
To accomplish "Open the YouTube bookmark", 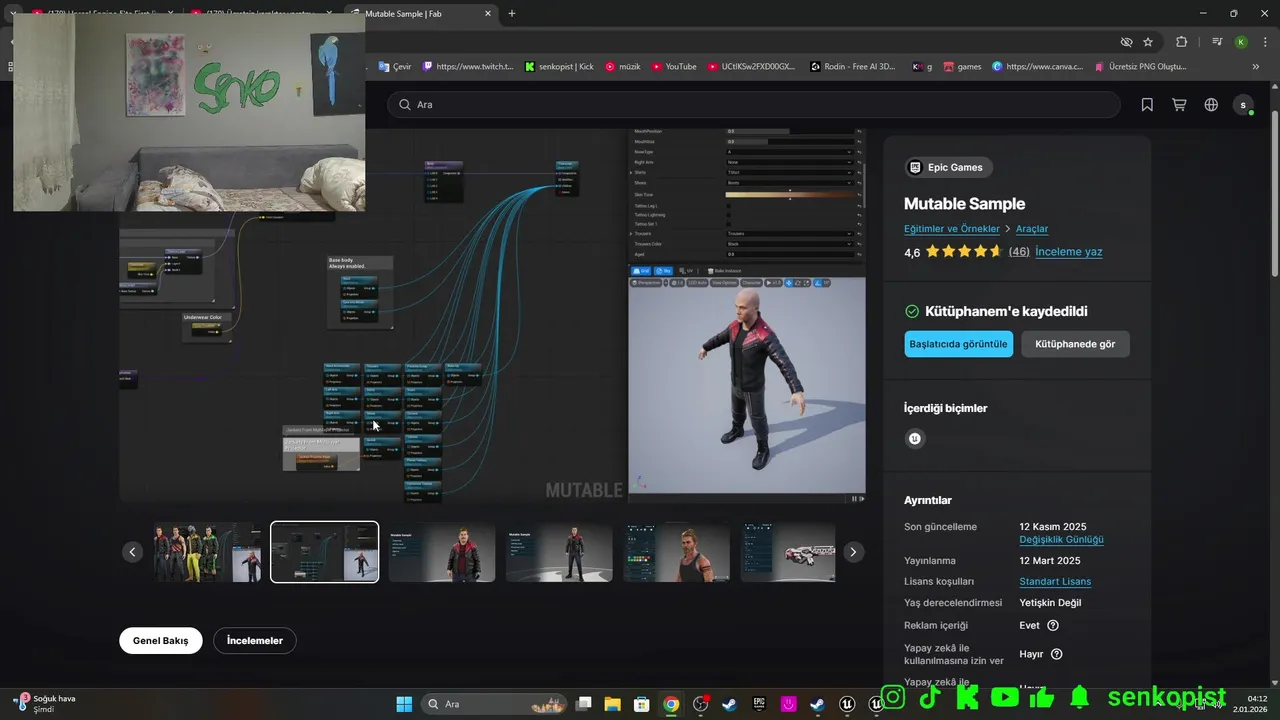I will (674, 66).
